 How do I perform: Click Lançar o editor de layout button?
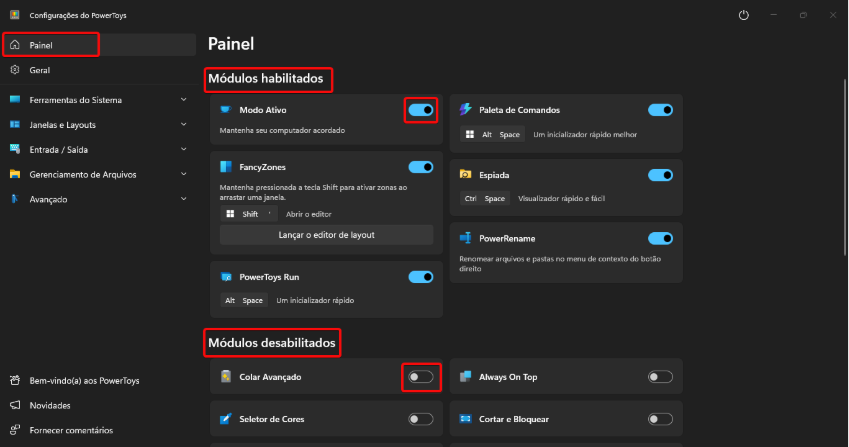click(326, 235)
